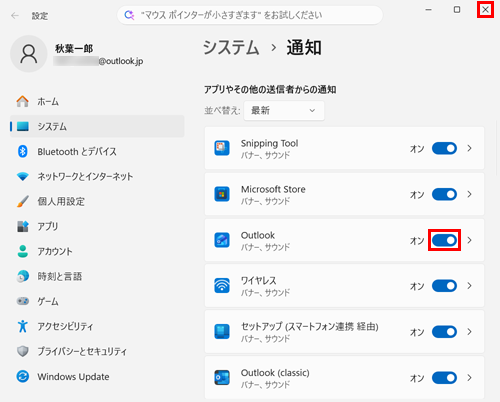The height and width of the screenshot is (402, 500).
Task: Click the settings search field
Action: coord(250,15)
